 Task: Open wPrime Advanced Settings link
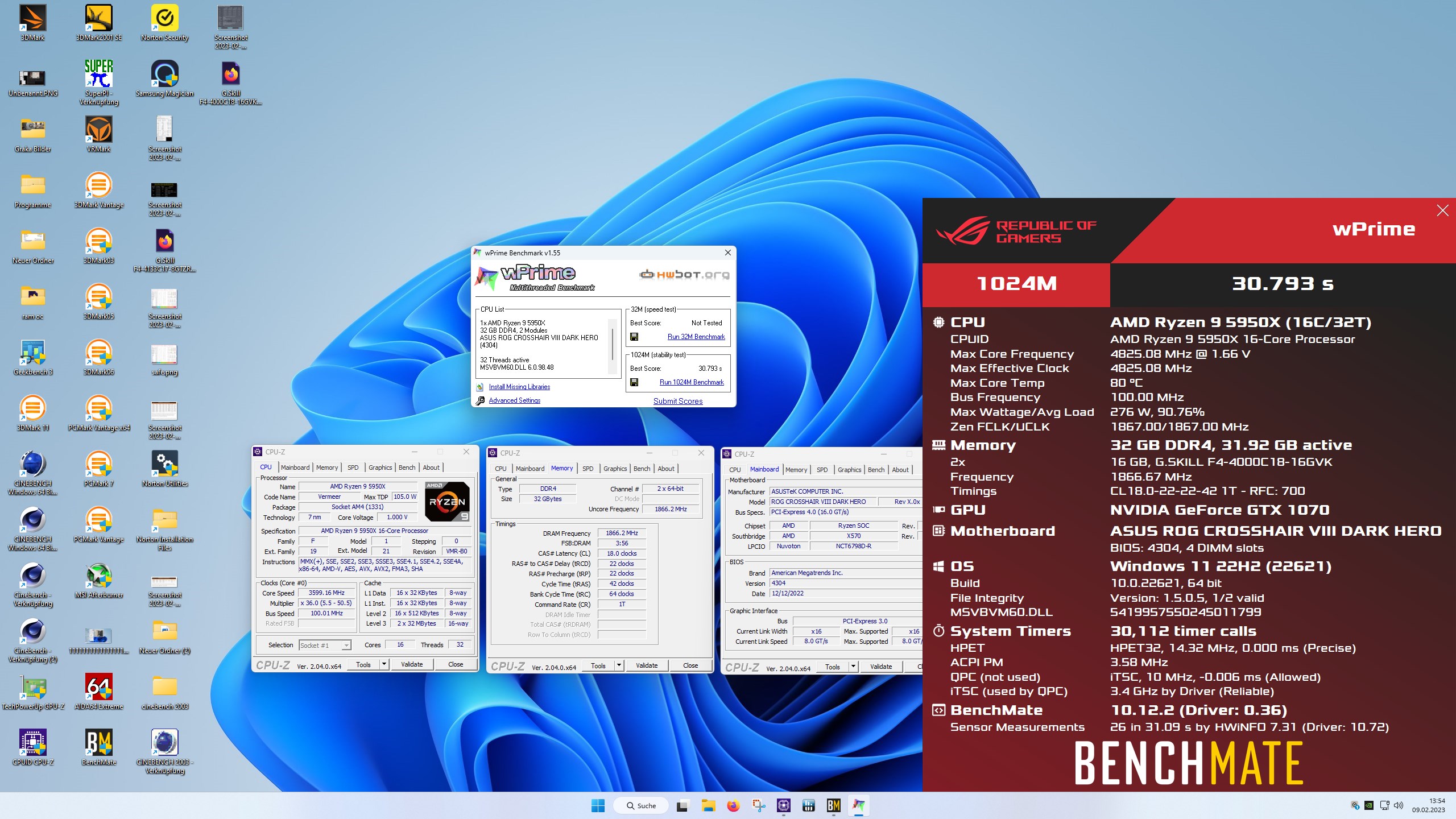point(515,400)
